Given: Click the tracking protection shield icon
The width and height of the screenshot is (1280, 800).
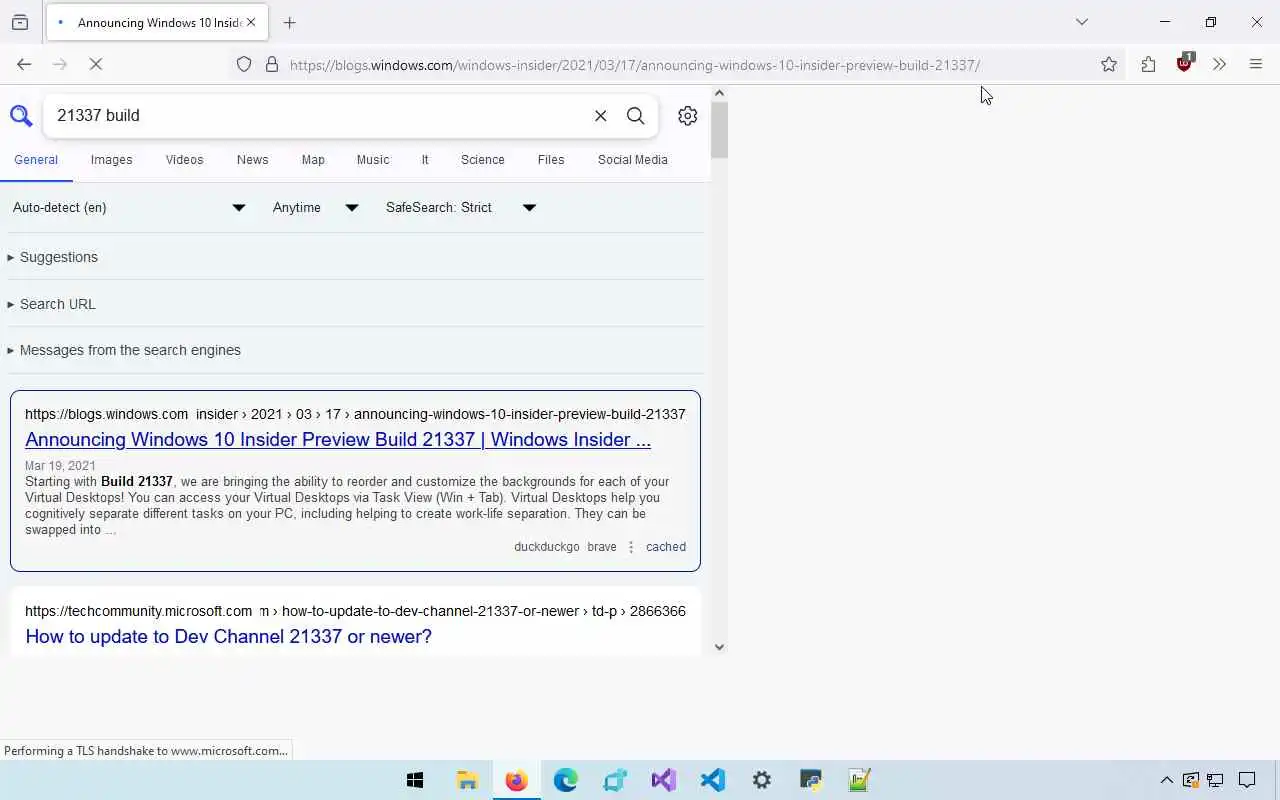Looking at the screenshot, I should point(244,64).
